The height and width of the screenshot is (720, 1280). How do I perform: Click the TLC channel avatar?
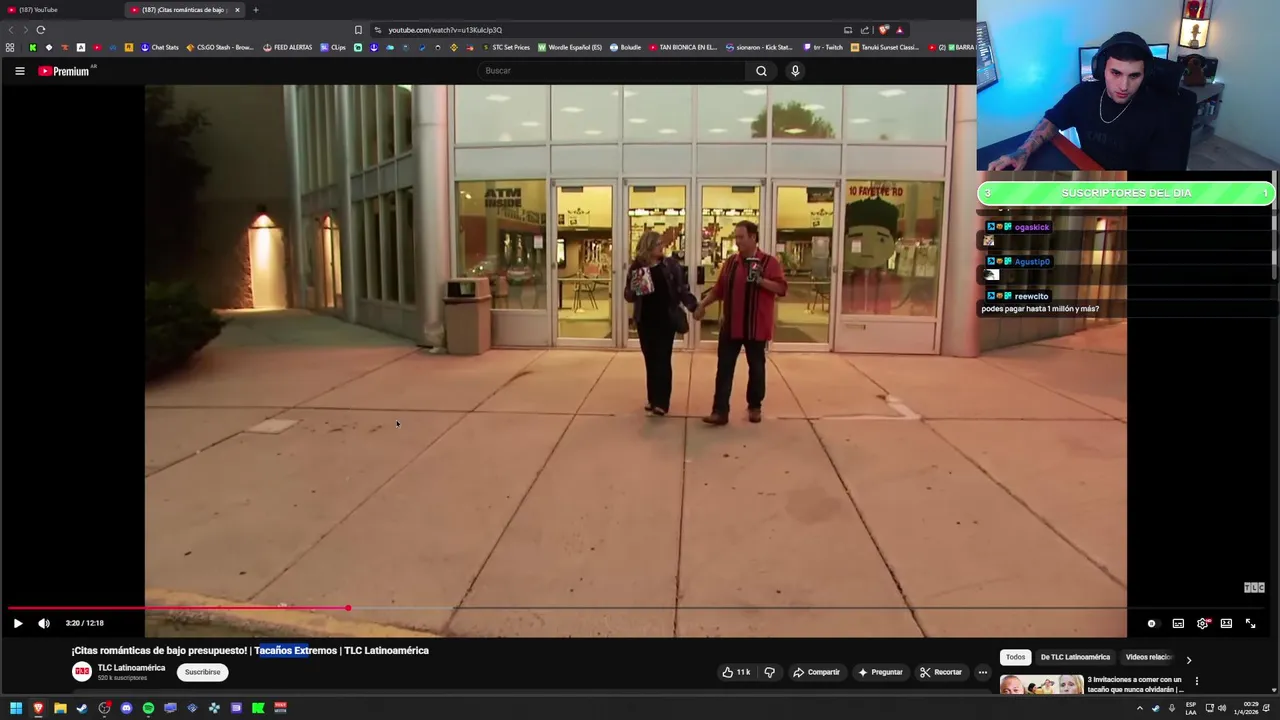click(x=82, y=672)
